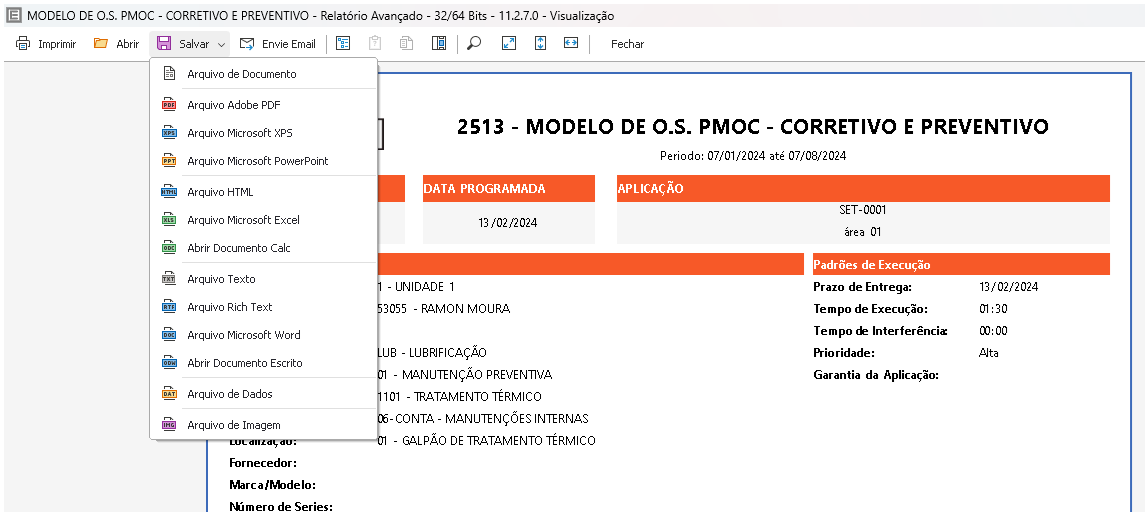1145x512 pixels.
Task: Toggle the document outline tree icon
Action: click(x=343, y=44)
